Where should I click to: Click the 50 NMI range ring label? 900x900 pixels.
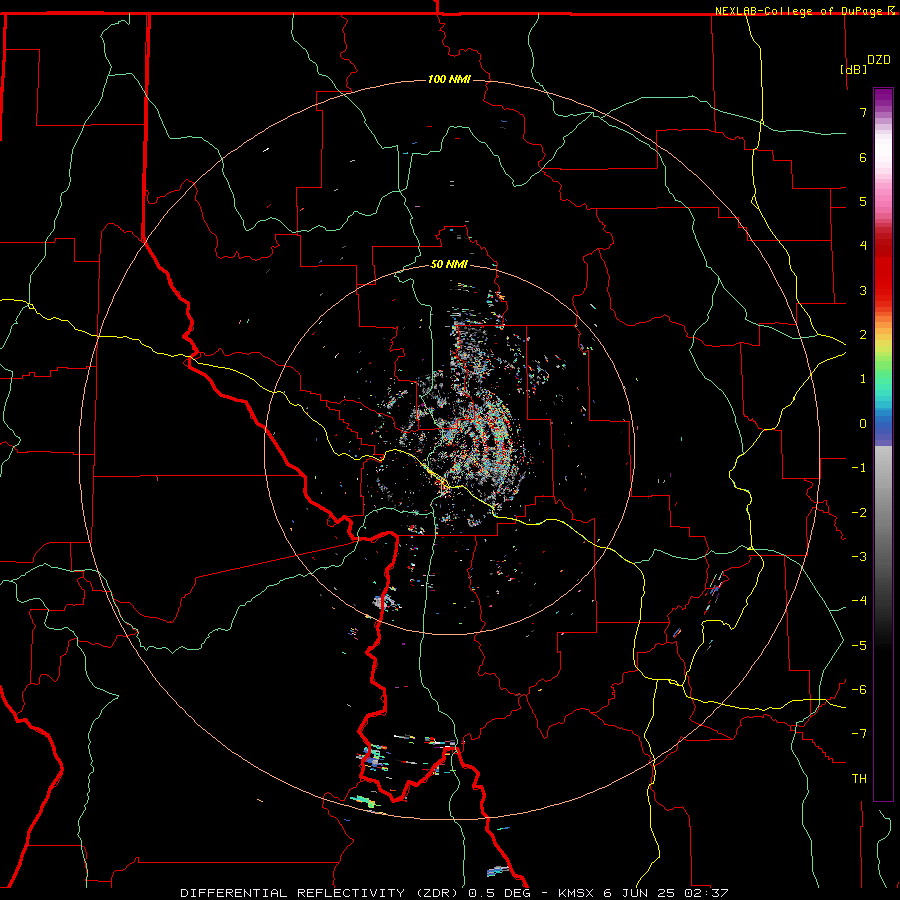tap(449, 264)
